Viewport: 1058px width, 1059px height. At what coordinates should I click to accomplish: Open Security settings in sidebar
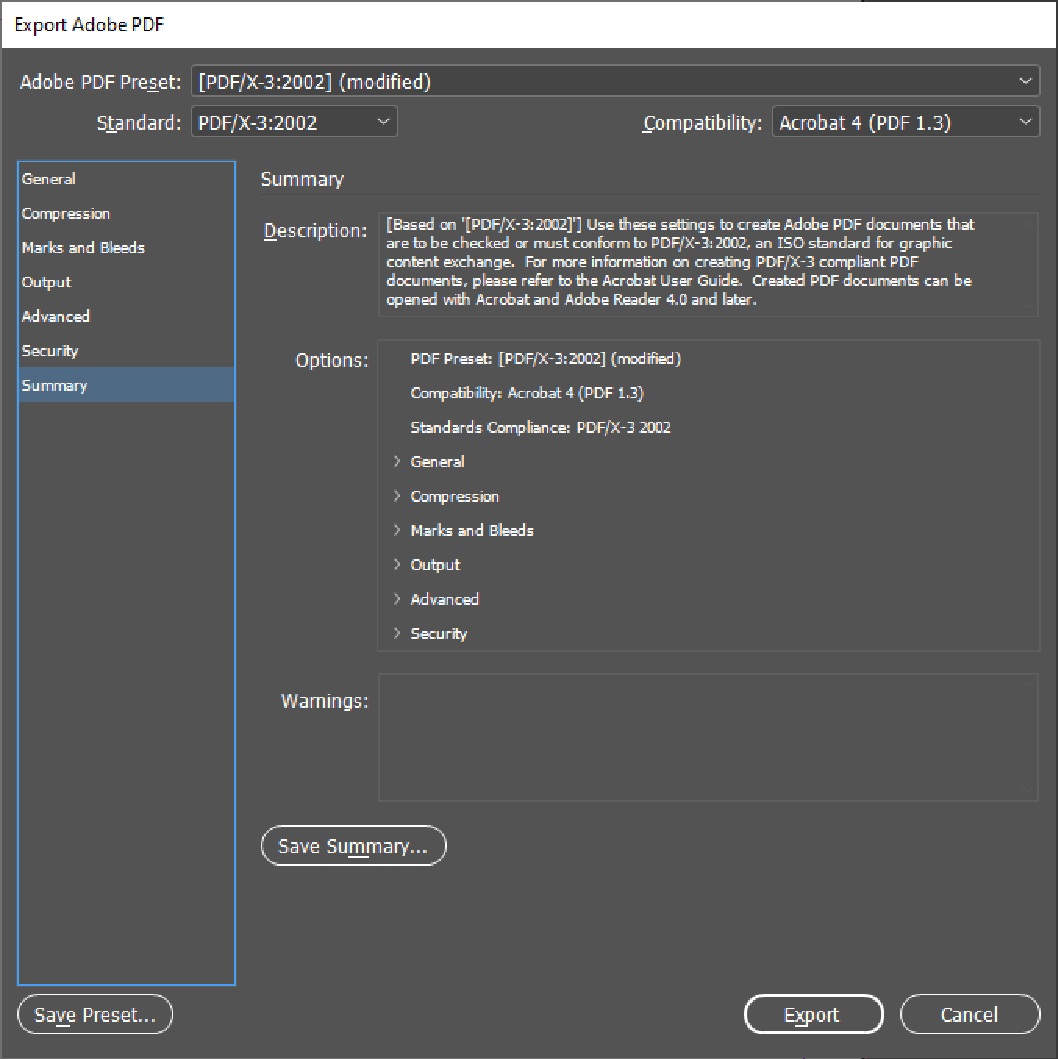click(x=50, y=351)
